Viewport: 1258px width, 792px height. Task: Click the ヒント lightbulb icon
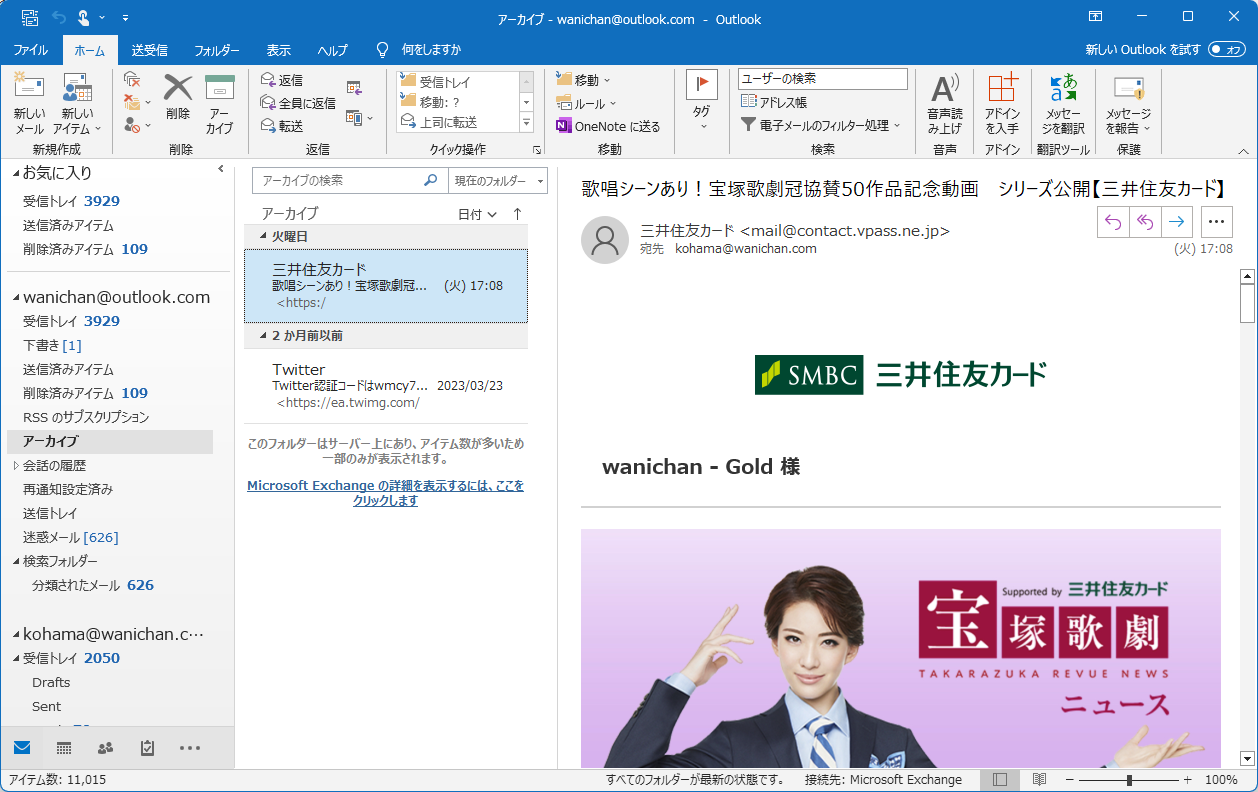point(381,49)
